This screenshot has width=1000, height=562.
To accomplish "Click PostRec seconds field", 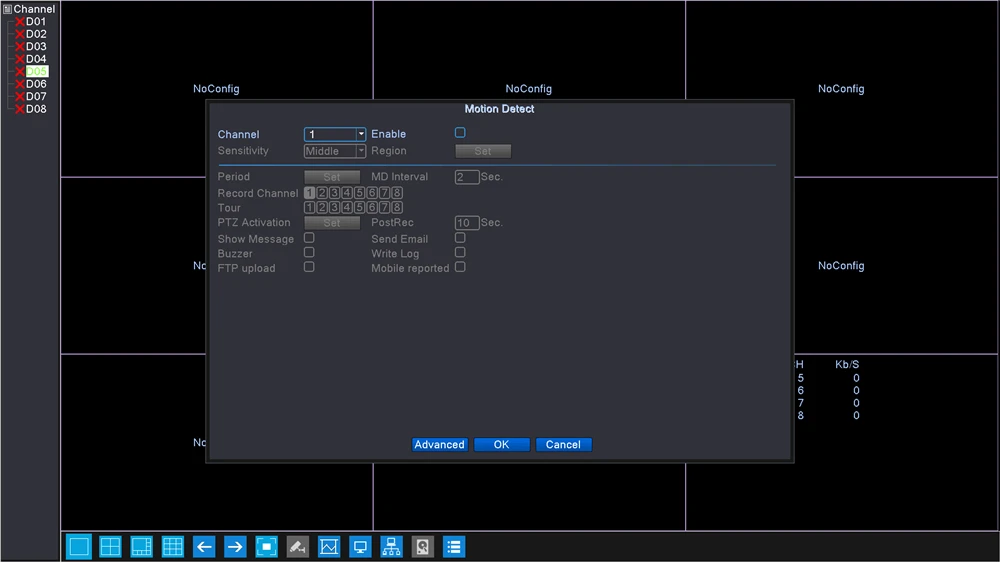I will click(467, 223).
